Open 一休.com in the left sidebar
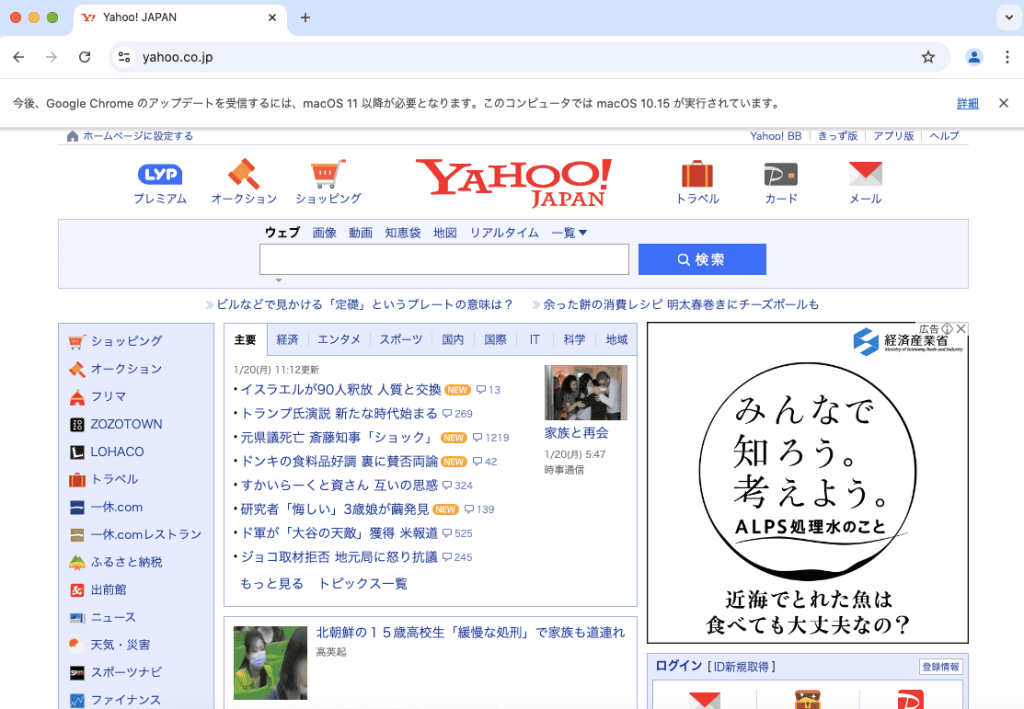Screen dimensions: 1024x709 click(x=116, y=507)
